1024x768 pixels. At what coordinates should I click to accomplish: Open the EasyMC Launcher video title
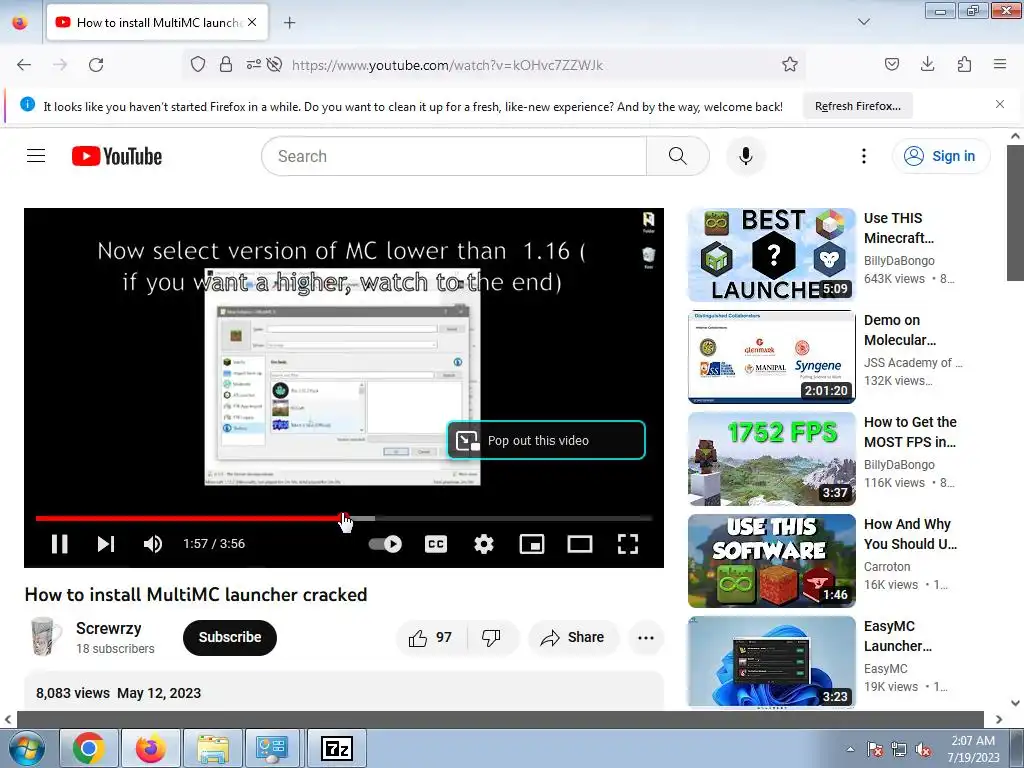[898, 636]
